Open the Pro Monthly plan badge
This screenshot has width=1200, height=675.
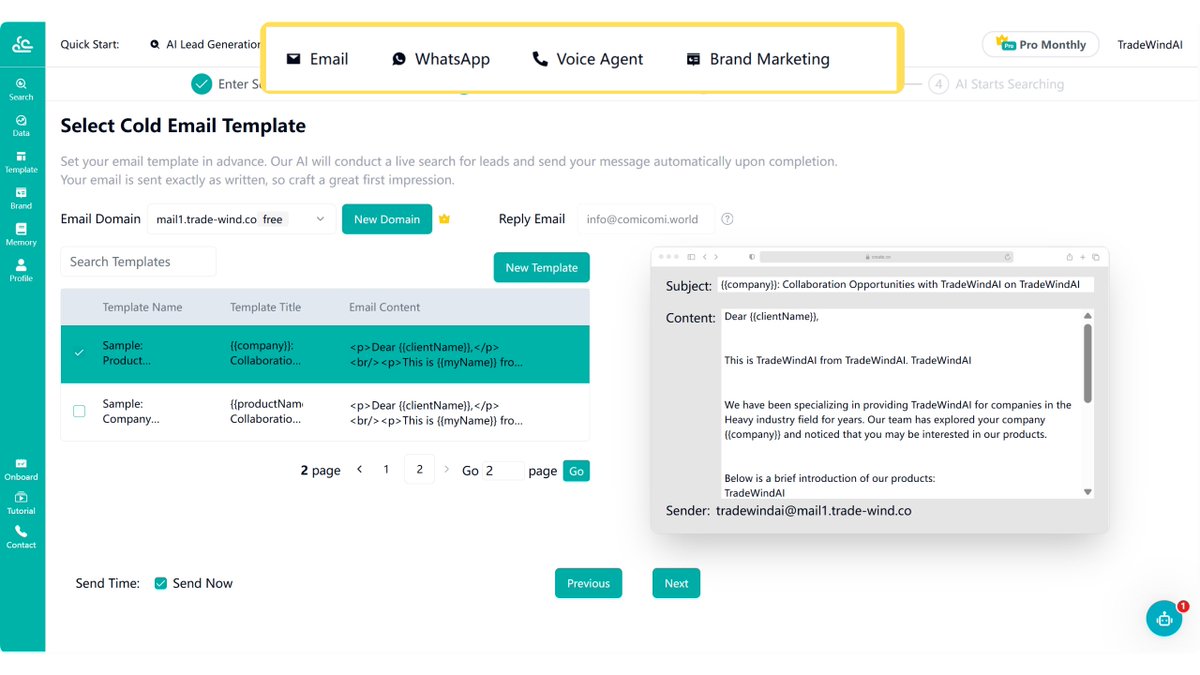coord(1041,44)
